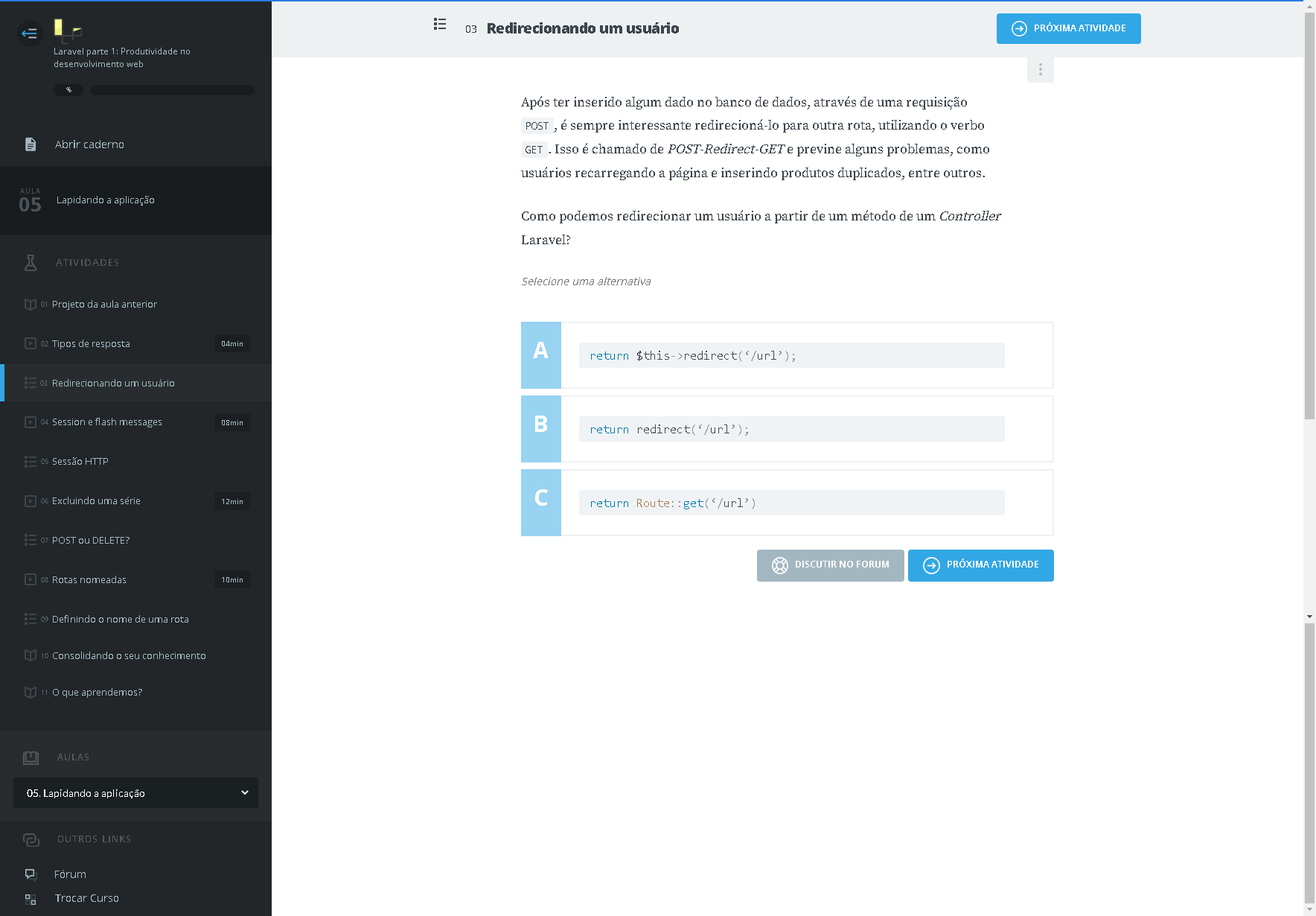The image size is (1316, 916).
Task: Expand the 05. Lapidando a aplicação dropdown
Action: (x=135, y=793)
